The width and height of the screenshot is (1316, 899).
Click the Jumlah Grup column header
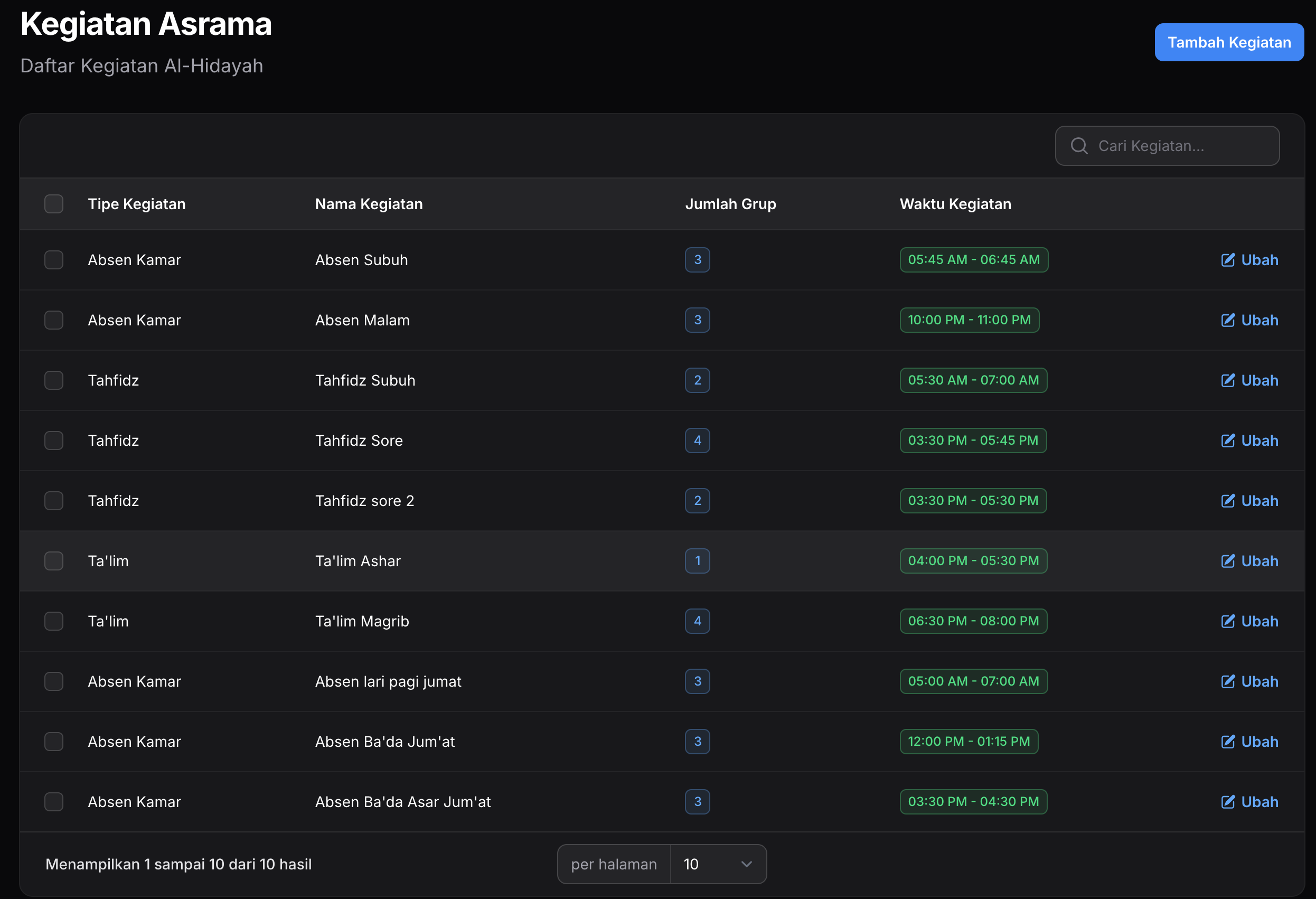coord(730,204)
